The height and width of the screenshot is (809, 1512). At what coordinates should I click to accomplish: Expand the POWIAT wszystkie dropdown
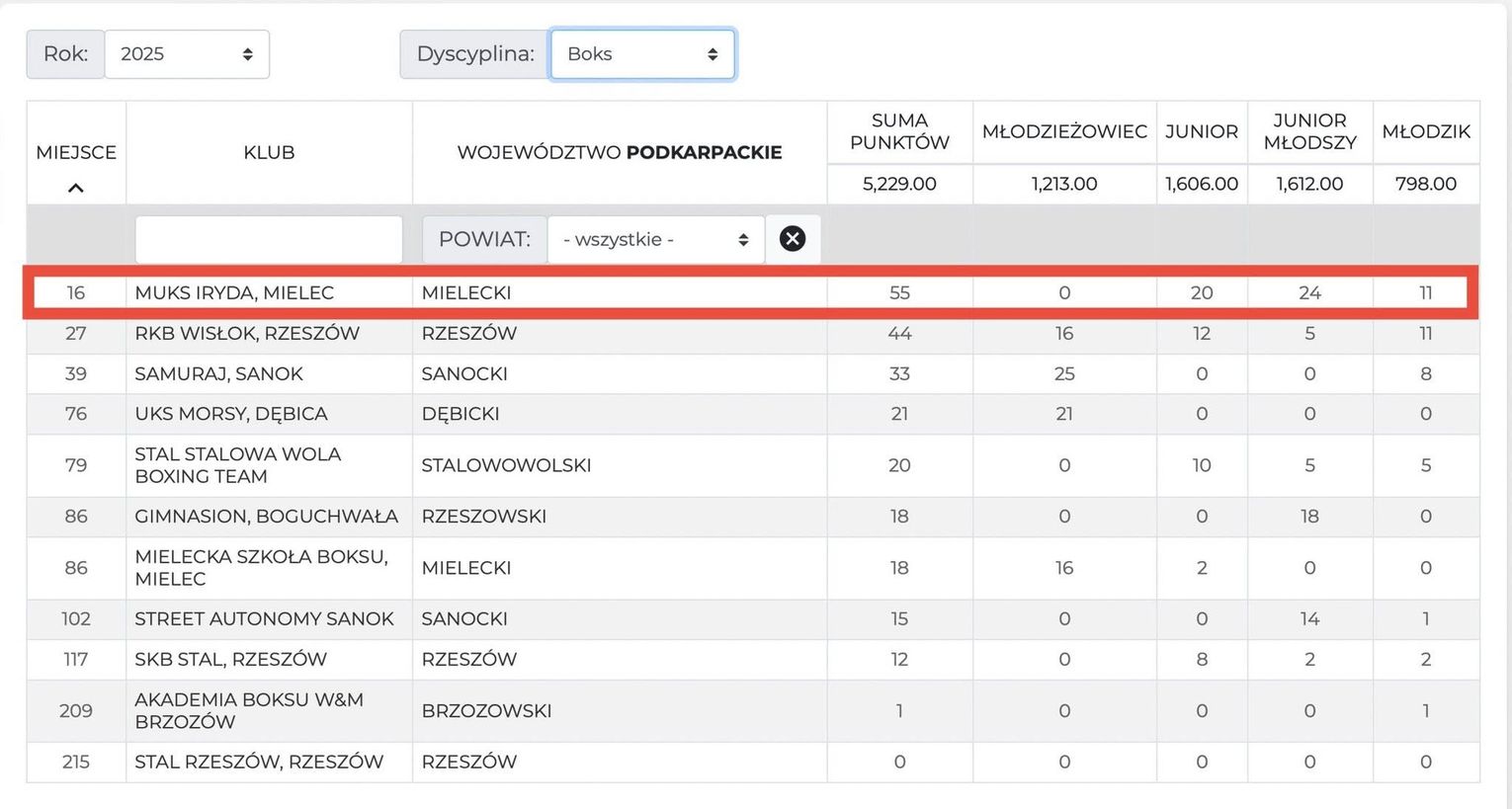[x=655, y=240]
